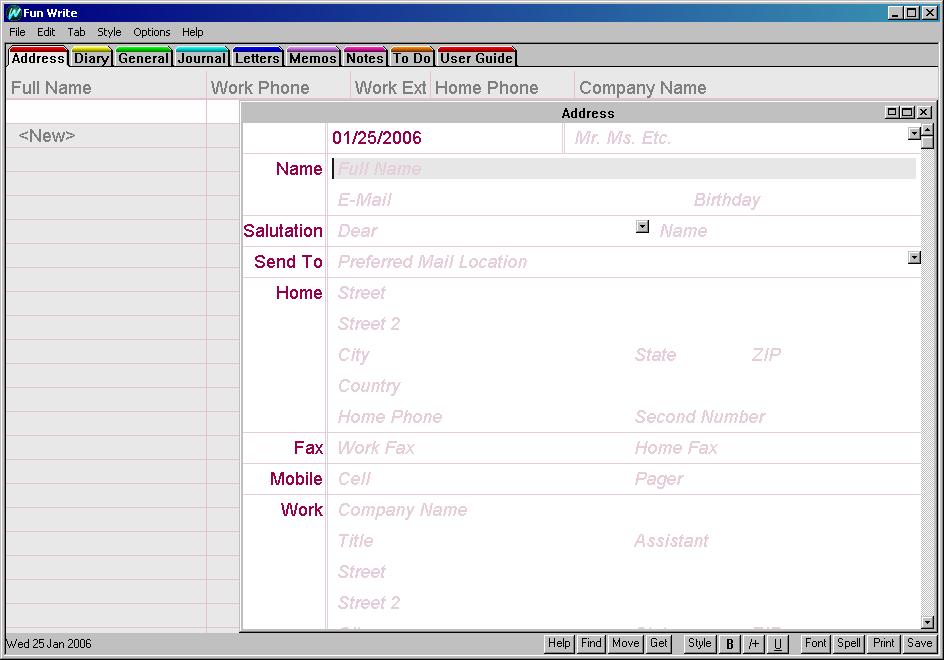Open the Style menu in the menu bar
Screen dimensions: 944x660
coord(109,32)
